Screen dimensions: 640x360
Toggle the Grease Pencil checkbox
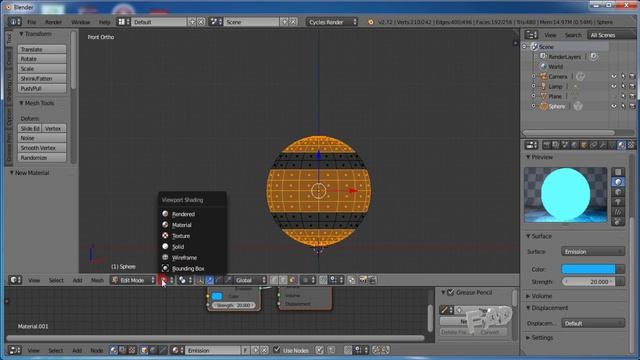click(451, 292)
